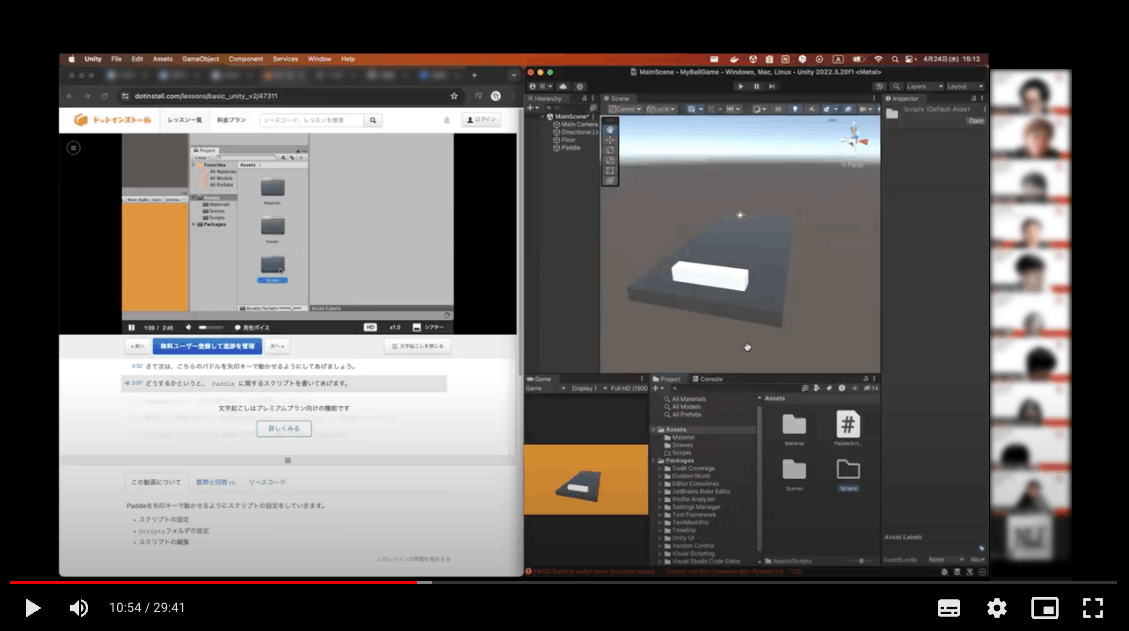Toggle HD quality on the lesson video

(370, 327)
